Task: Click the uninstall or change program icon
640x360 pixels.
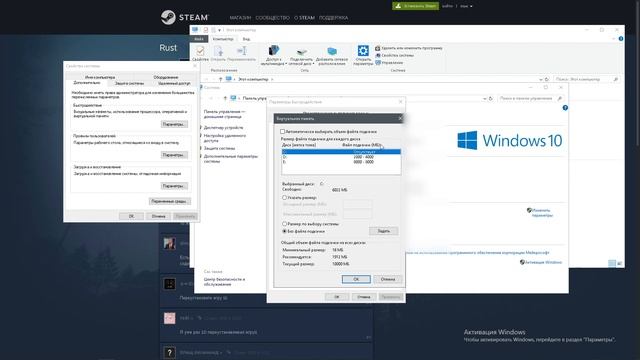Action: [x=378, y=48]
